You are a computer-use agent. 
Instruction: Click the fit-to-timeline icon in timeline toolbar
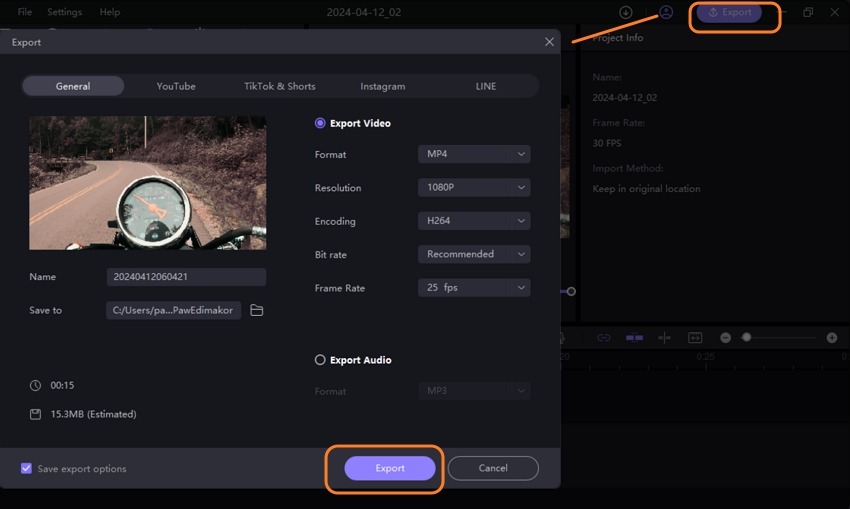(x=695, y=338)
